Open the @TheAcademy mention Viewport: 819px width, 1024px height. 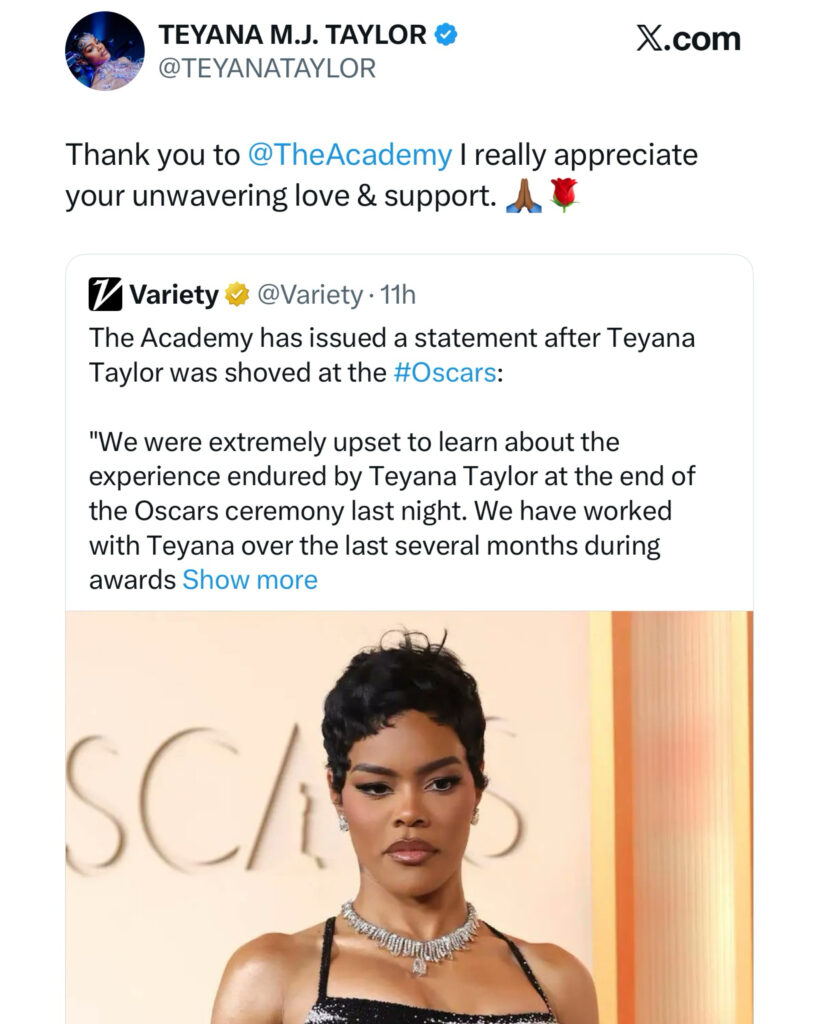(x=349, y=155)
